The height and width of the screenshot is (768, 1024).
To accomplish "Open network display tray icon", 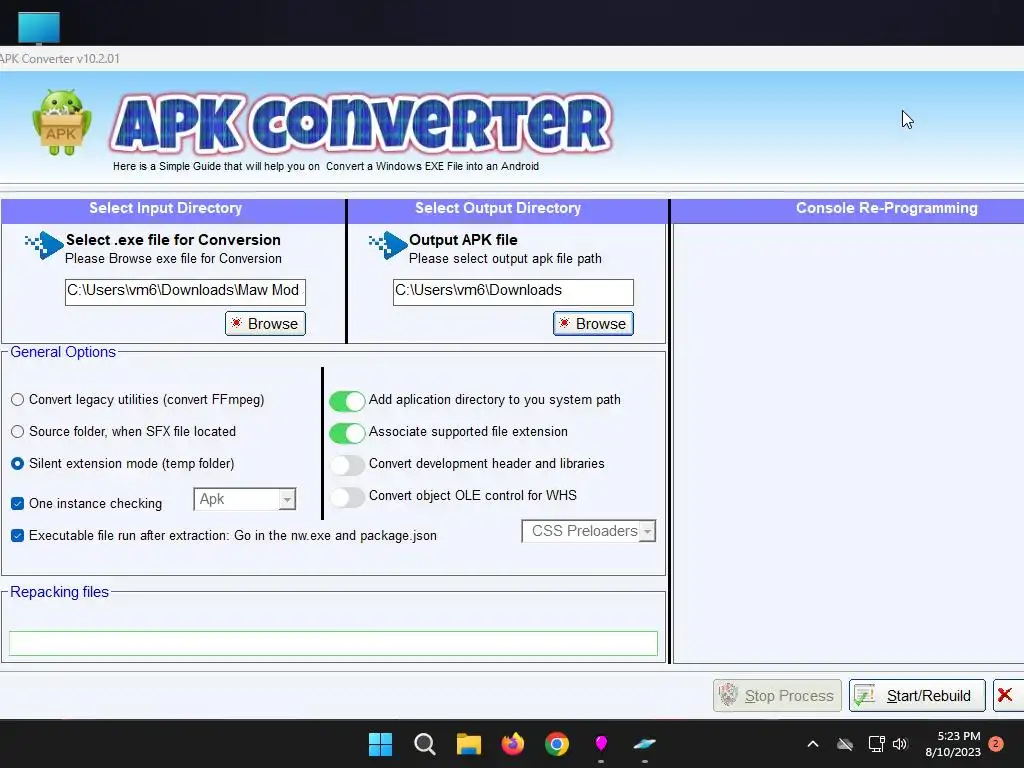I will 876,744.
